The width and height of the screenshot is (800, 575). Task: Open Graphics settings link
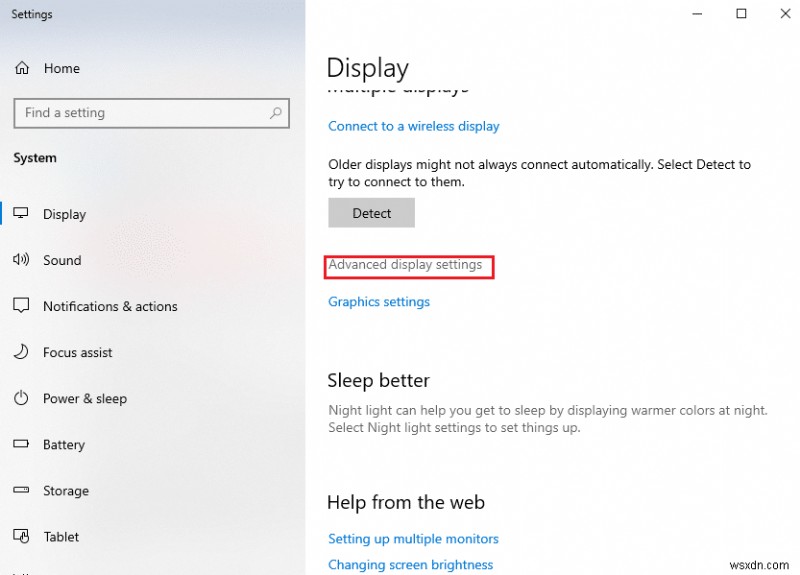click(x=379, y=301)
